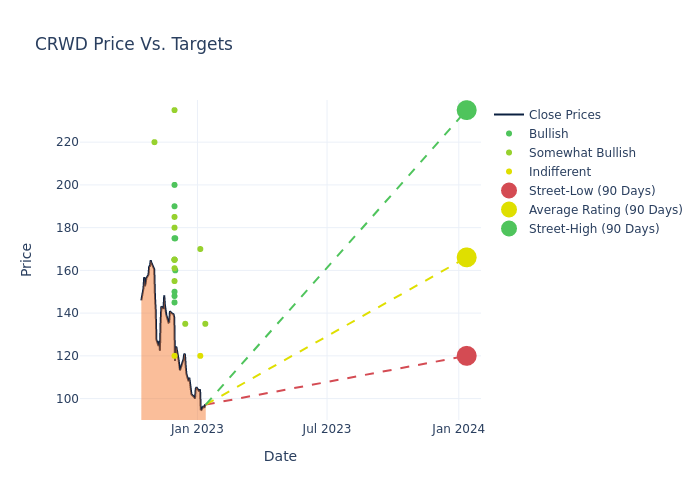The image size is (700, 500).
Task: Click the 220 y-axis tick label
Action: (68, 142)
